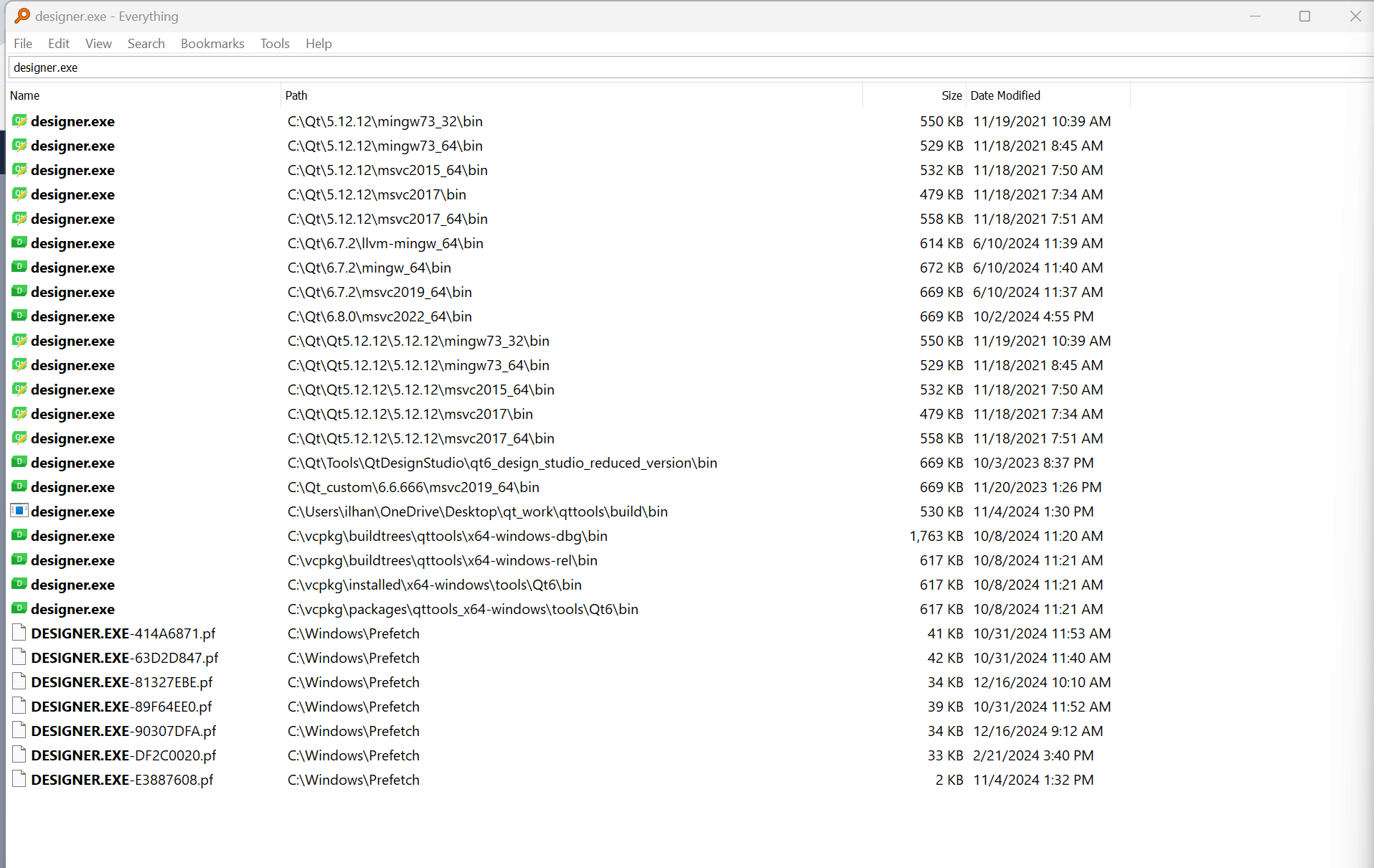Click the blank file icon for DESIGNER.EXE-63D2D847.pf
Screen dimensions: 1374x868
click(19, 657)
